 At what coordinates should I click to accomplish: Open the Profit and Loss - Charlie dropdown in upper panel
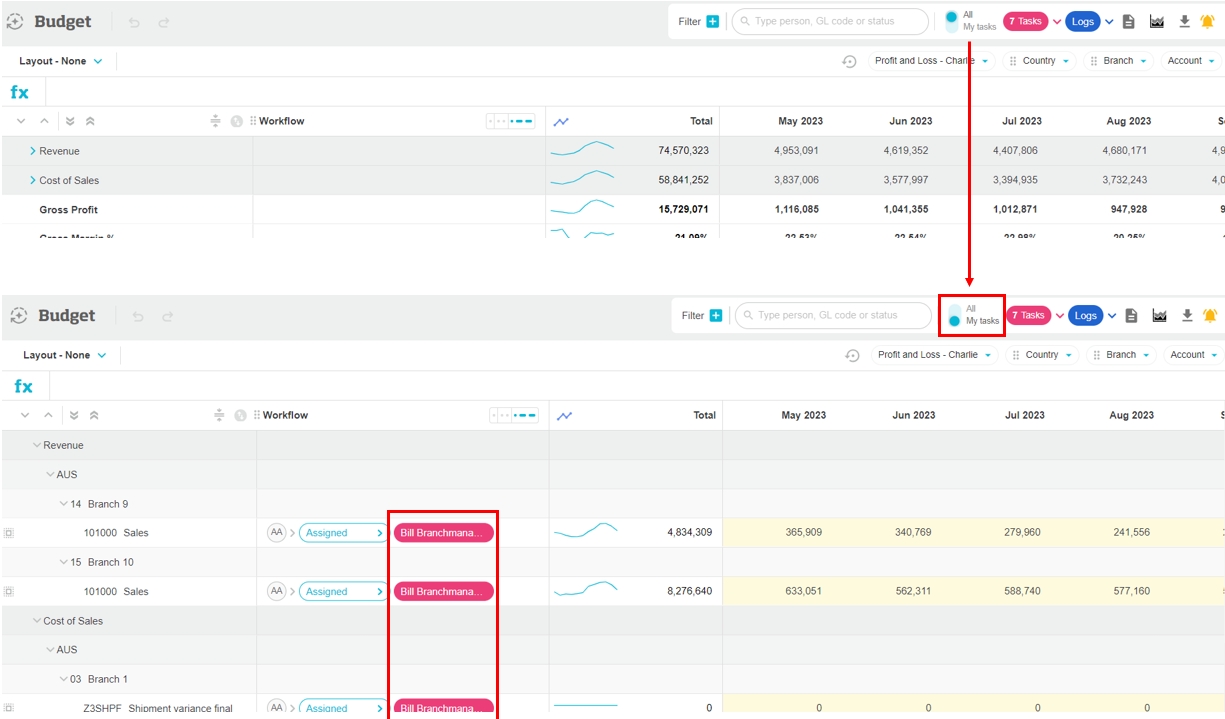[931, 61]
